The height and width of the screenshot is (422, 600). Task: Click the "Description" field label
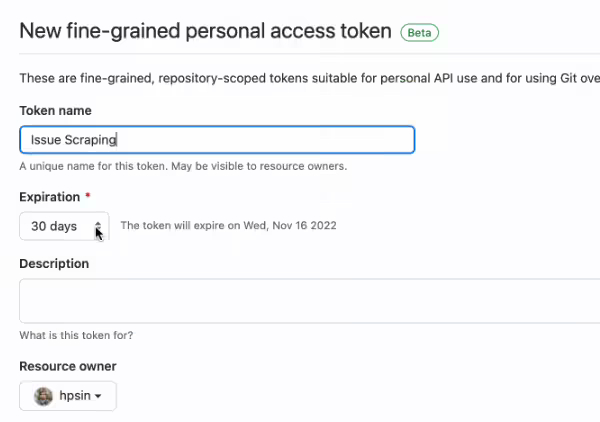point(54,264)
